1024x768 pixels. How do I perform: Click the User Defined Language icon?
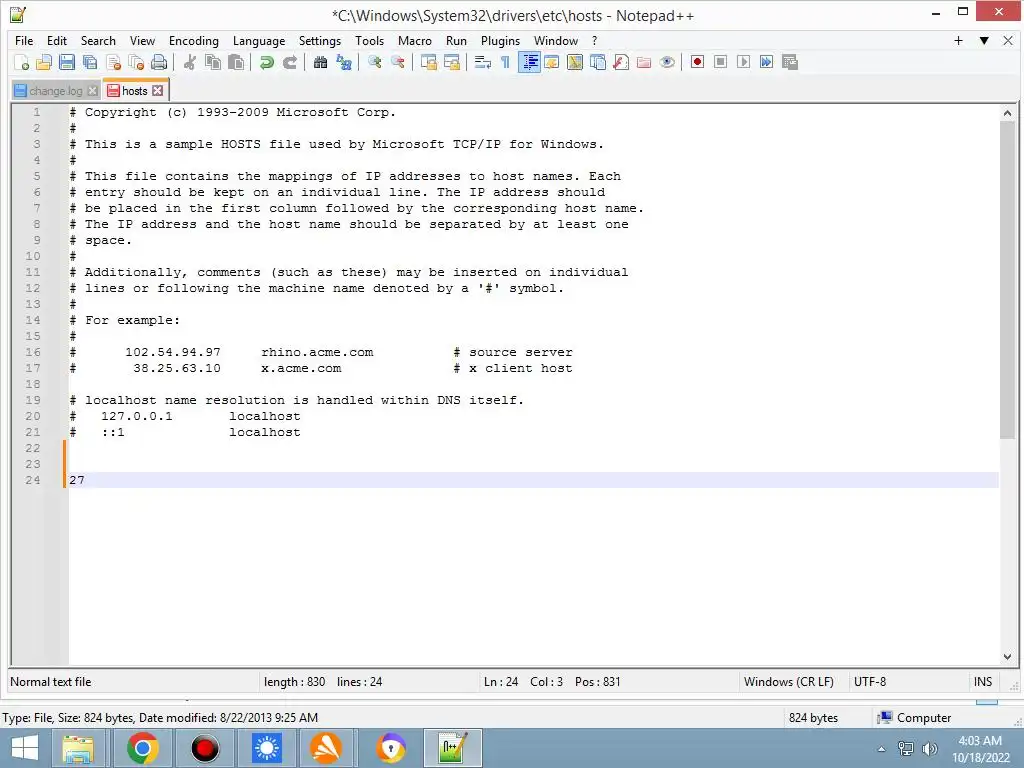(552, 62)
